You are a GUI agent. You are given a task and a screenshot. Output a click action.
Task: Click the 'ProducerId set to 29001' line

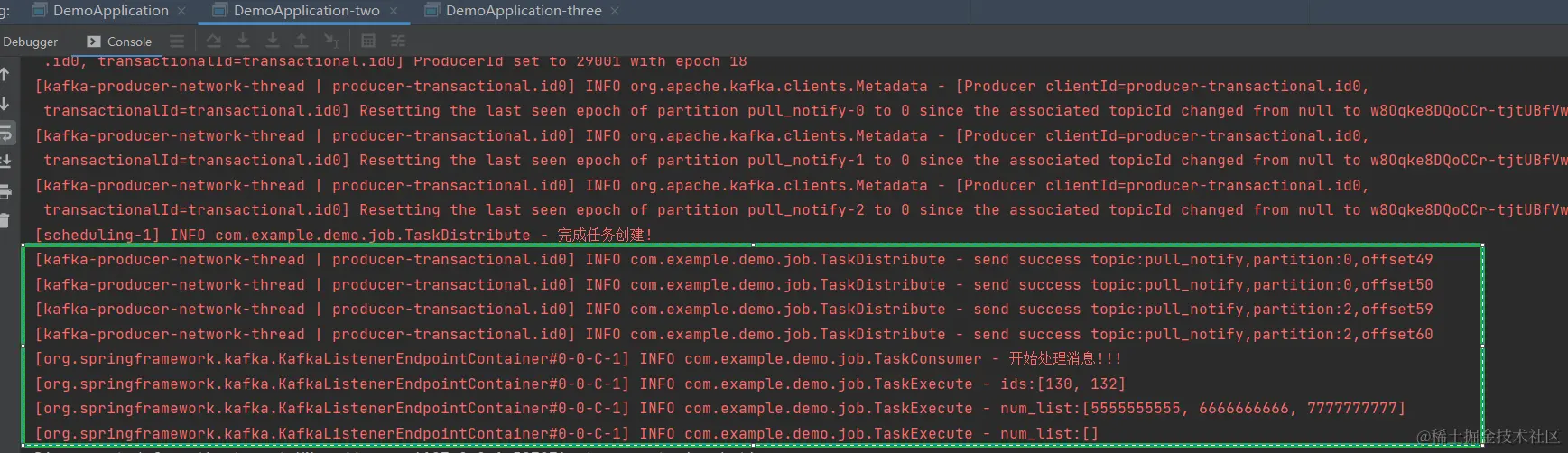[395, 61]
